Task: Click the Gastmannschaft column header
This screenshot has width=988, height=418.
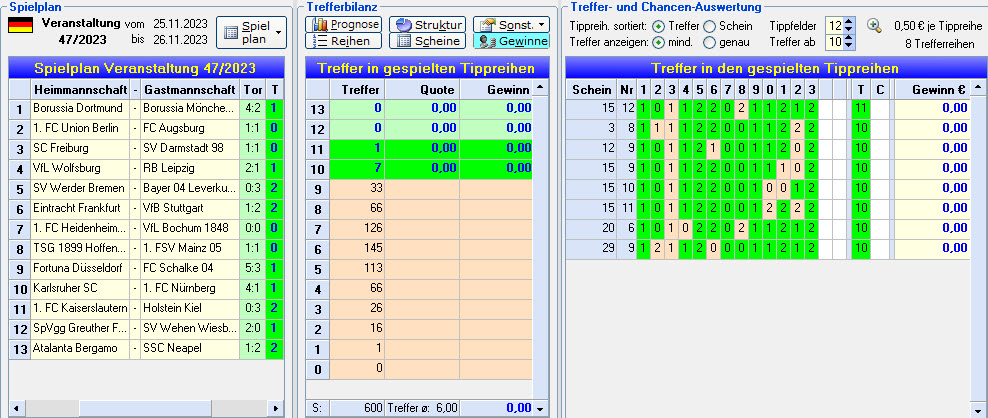Action: tap(190, 89)
